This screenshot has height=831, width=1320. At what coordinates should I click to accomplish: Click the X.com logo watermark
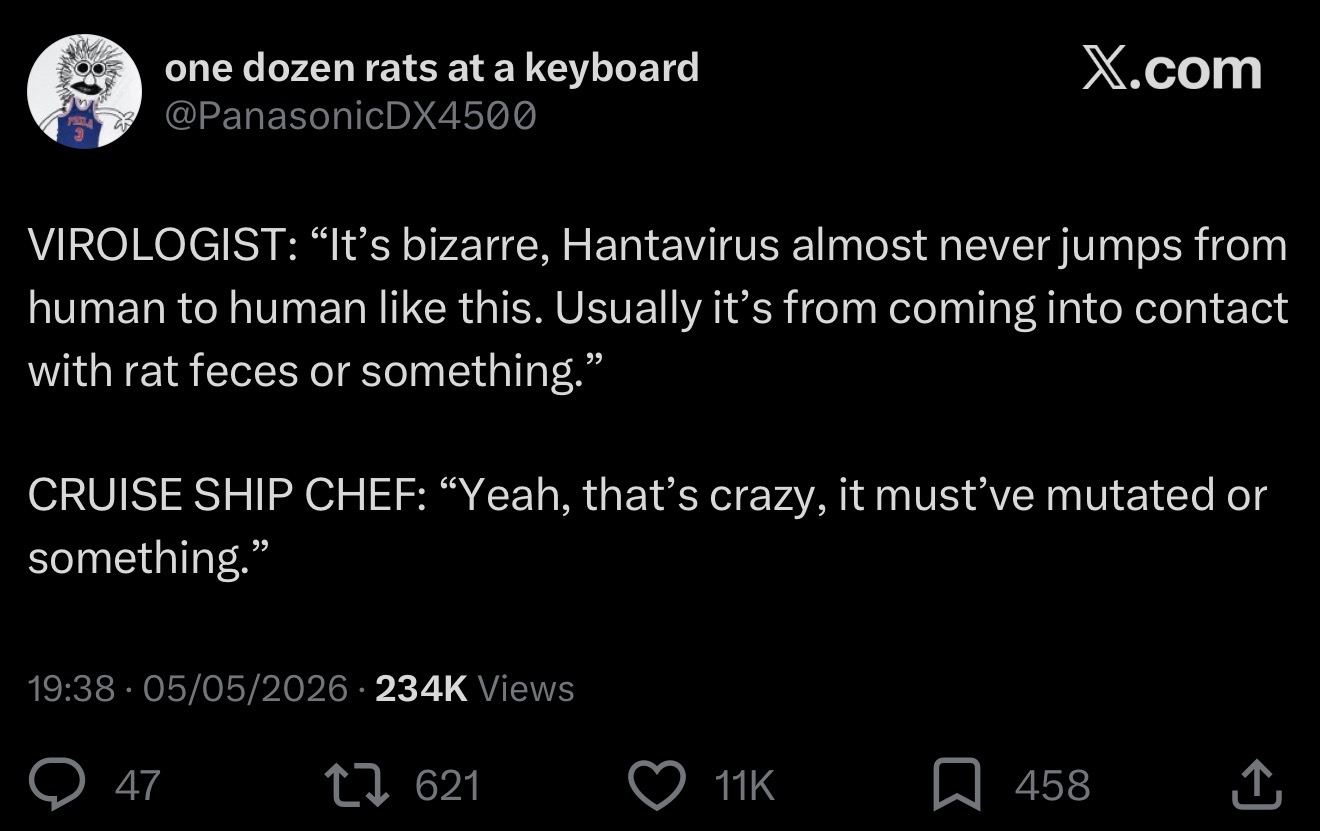(x=1173, y=69)
